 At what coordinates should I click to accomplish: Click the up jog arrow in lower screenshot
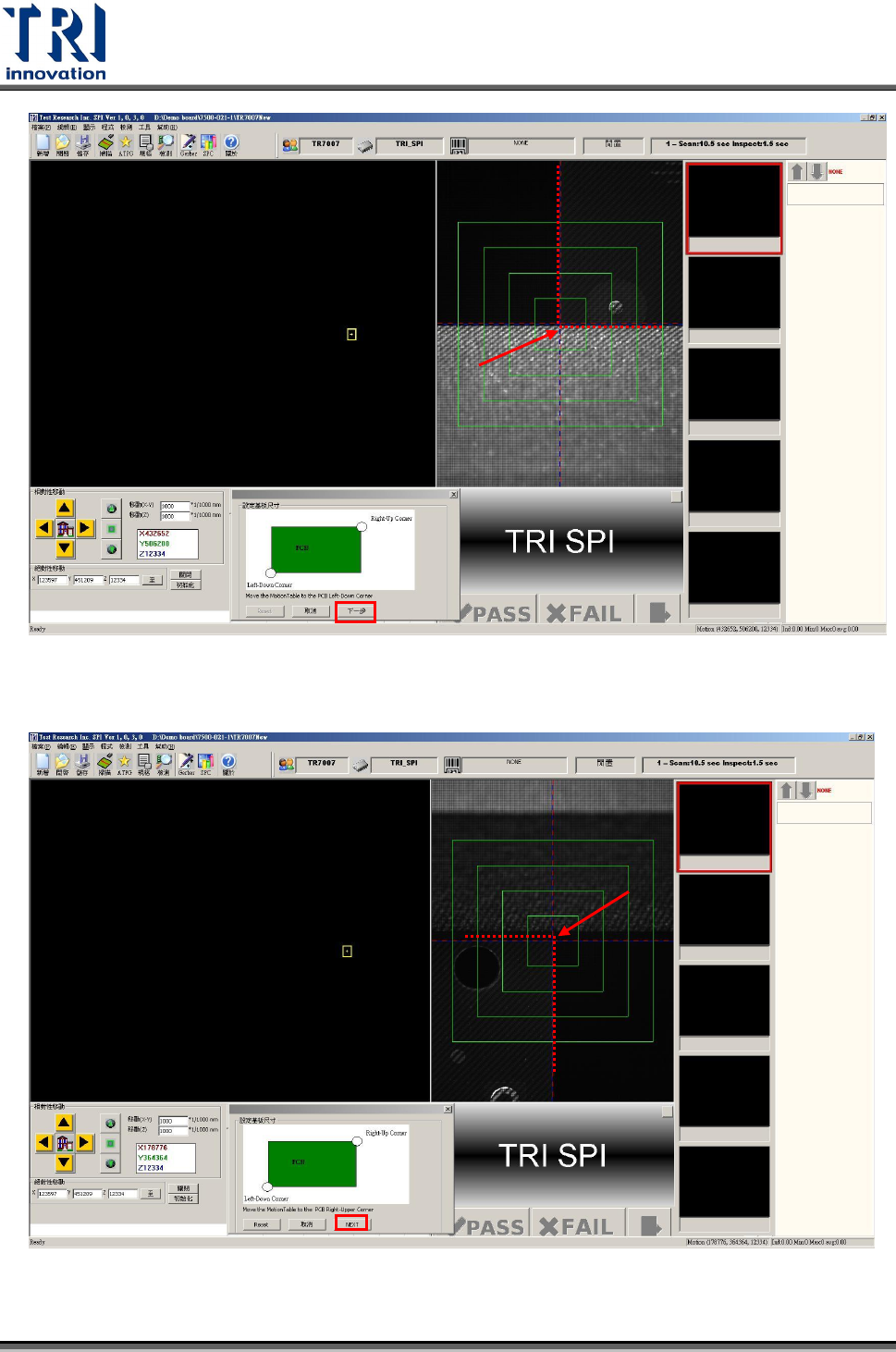(x=64, y=1122)
